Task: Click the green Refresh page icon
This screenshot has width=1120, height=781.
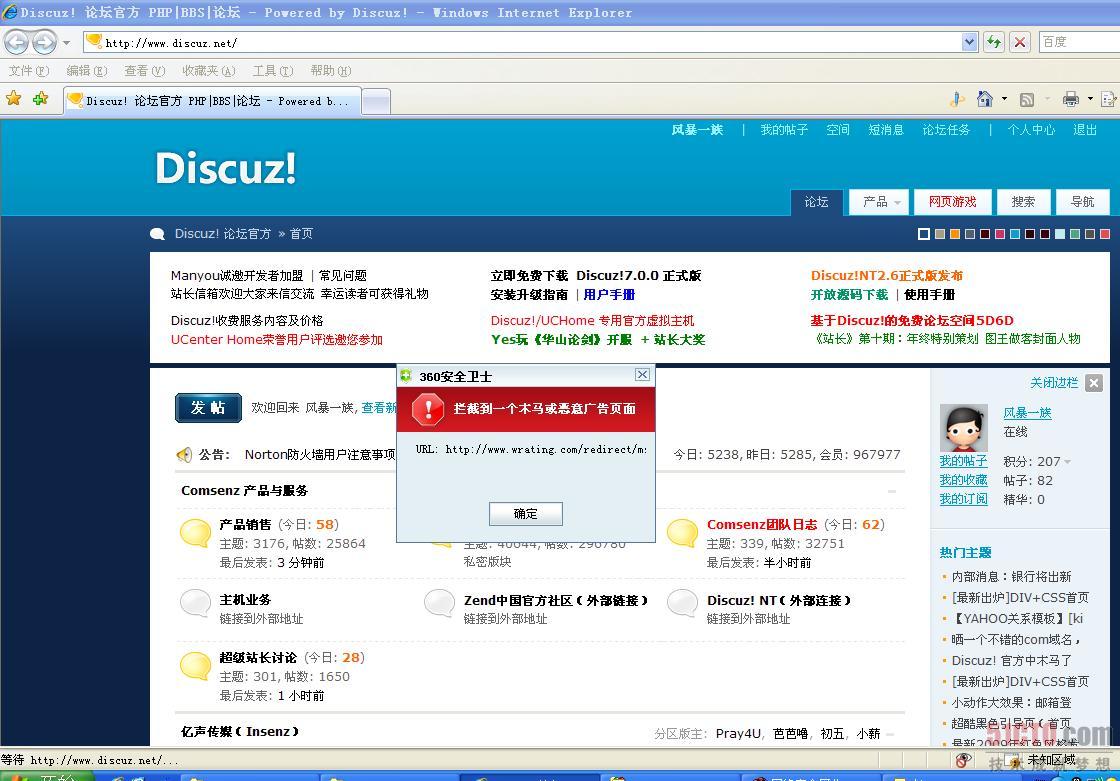Action: click(x=994, y=41)
